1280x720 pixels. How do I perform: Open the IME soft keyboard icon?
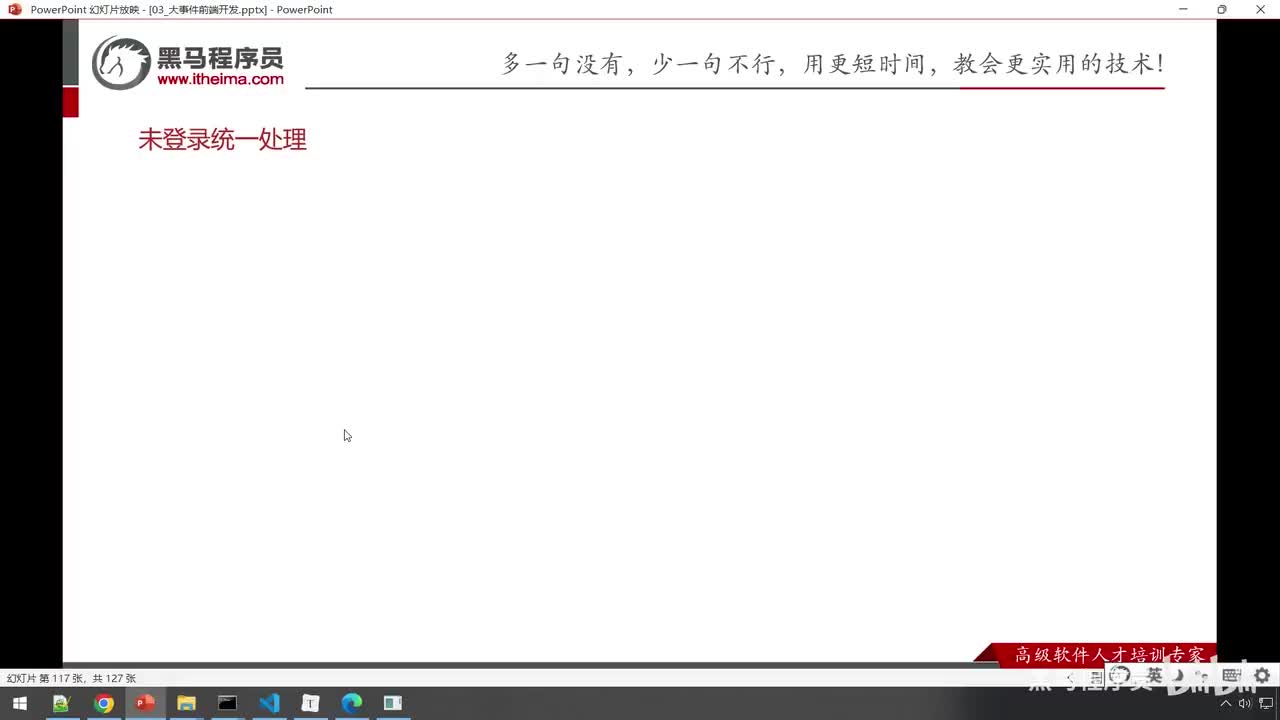point(1232,677)
